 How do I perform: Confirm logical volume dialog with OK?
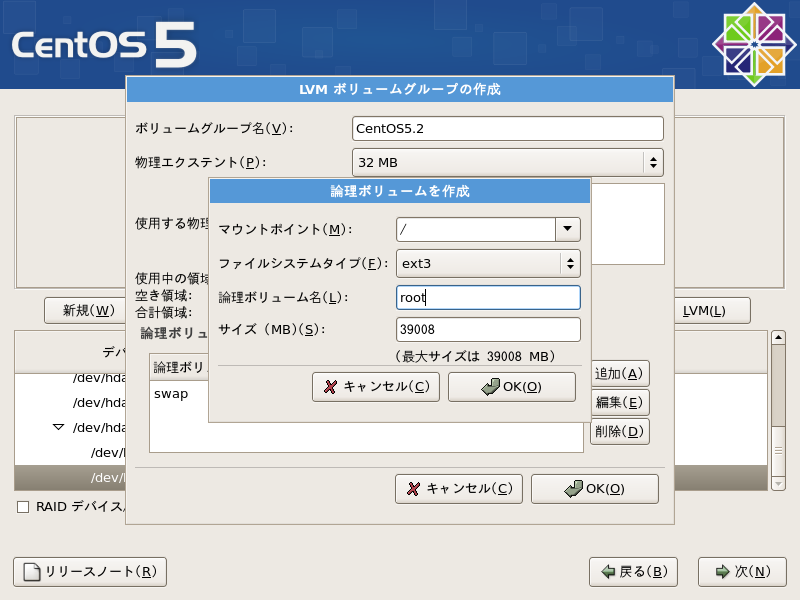tap(512, 387)
